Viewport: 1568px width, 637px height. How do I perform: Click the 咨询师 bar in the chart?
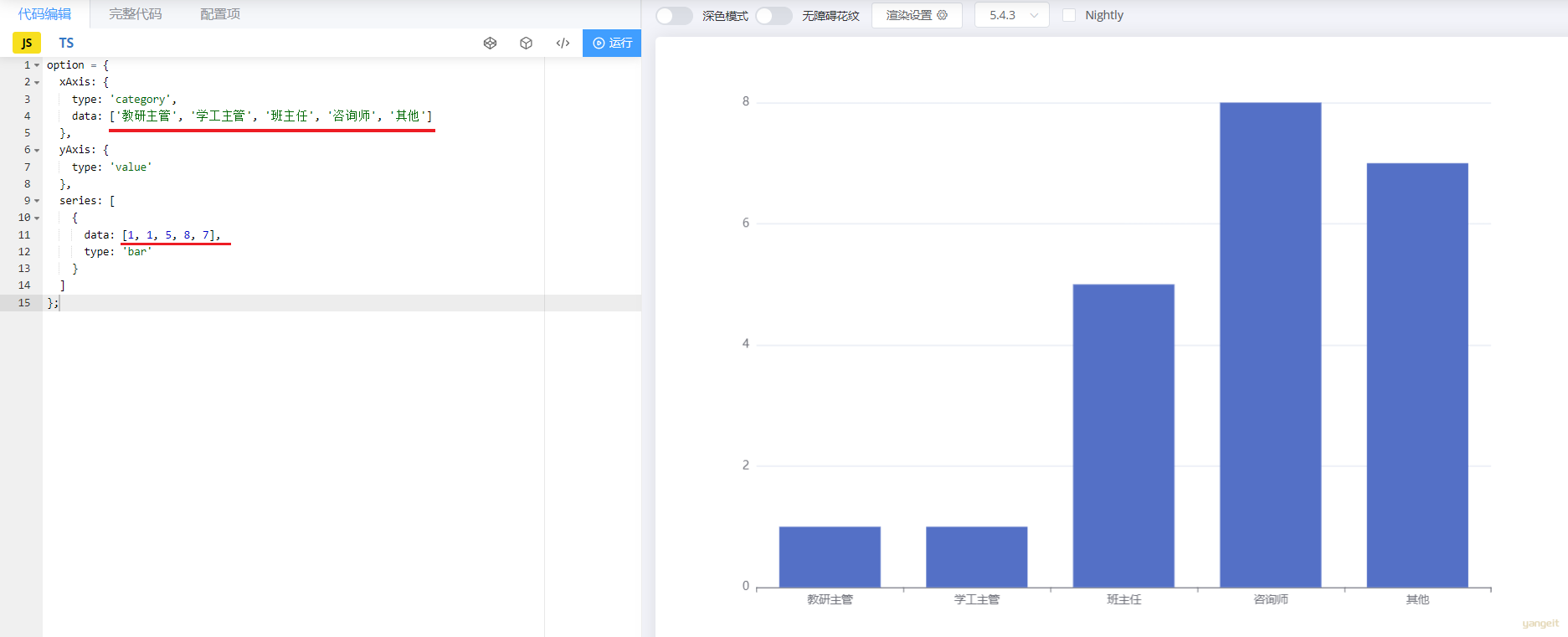1270,345
